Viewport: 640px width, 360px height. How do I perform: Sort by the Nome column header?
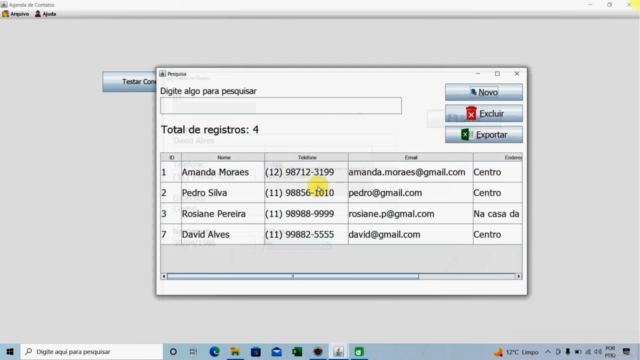pyautogui.click(x=223, y=158)
